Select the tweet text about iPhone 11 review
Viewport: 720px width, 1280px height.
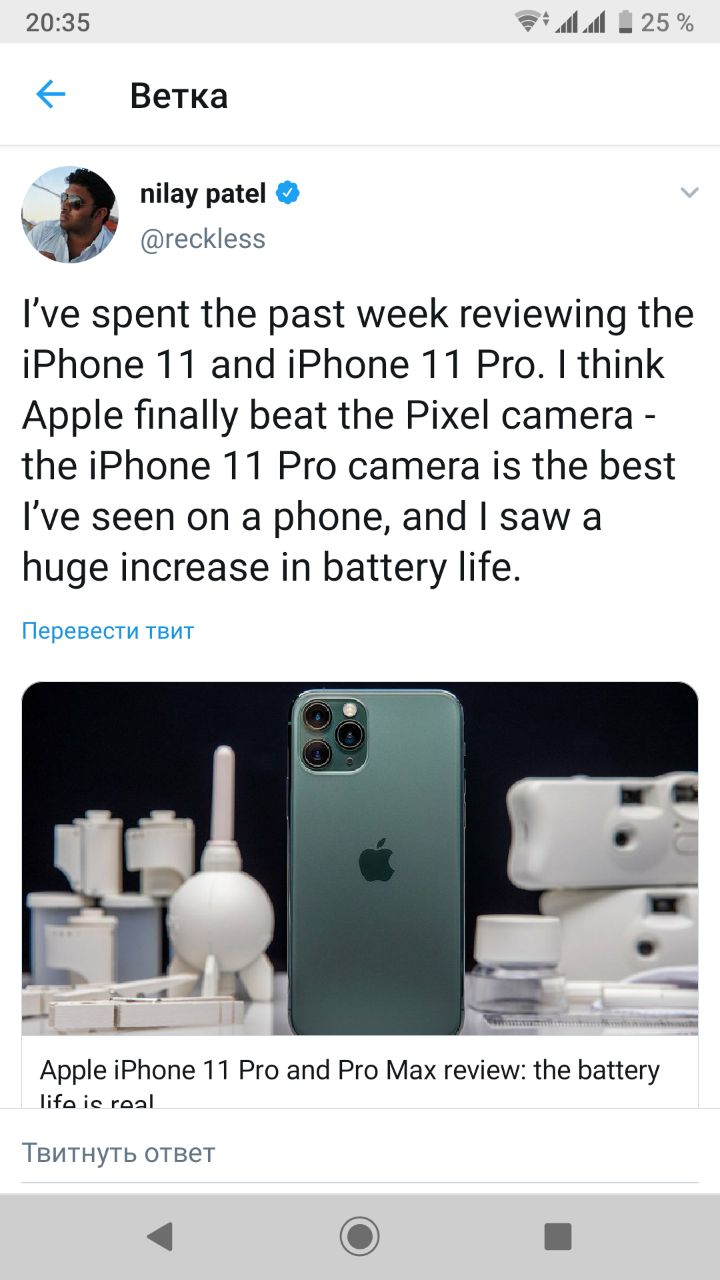point(358,441)
